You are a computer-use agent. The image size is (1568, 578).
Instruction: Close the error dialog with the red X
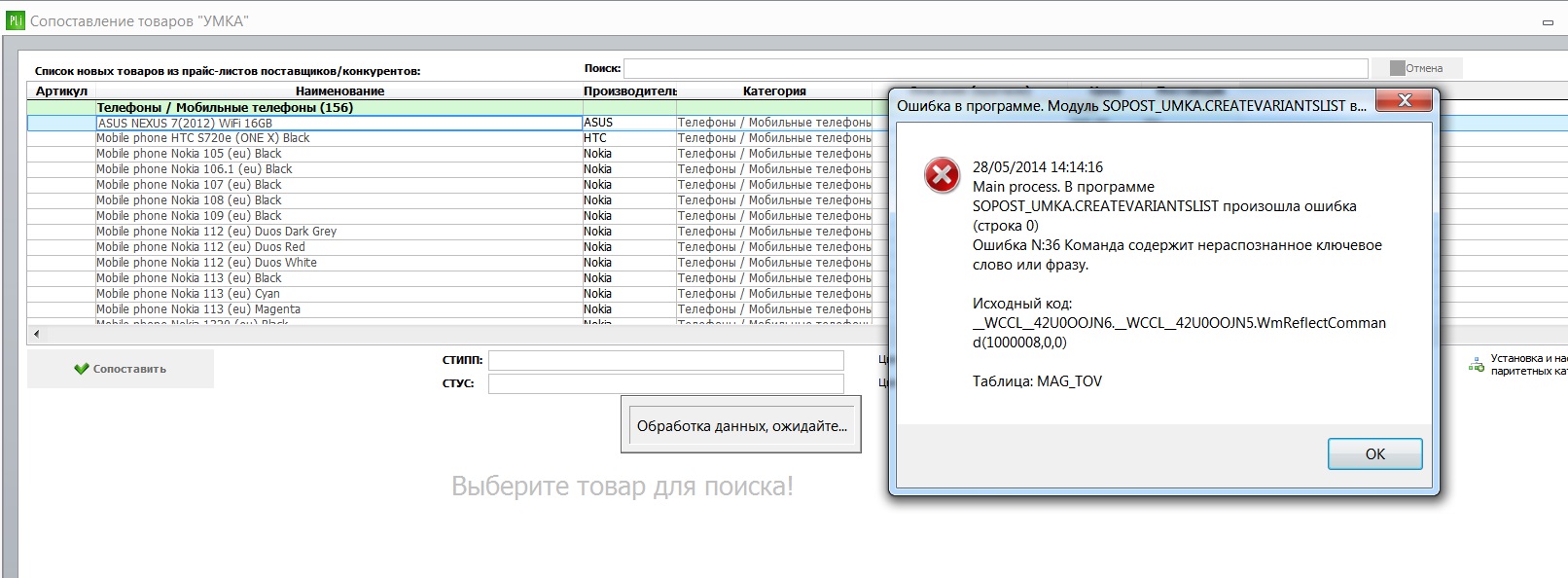[x=1404, y=100]
